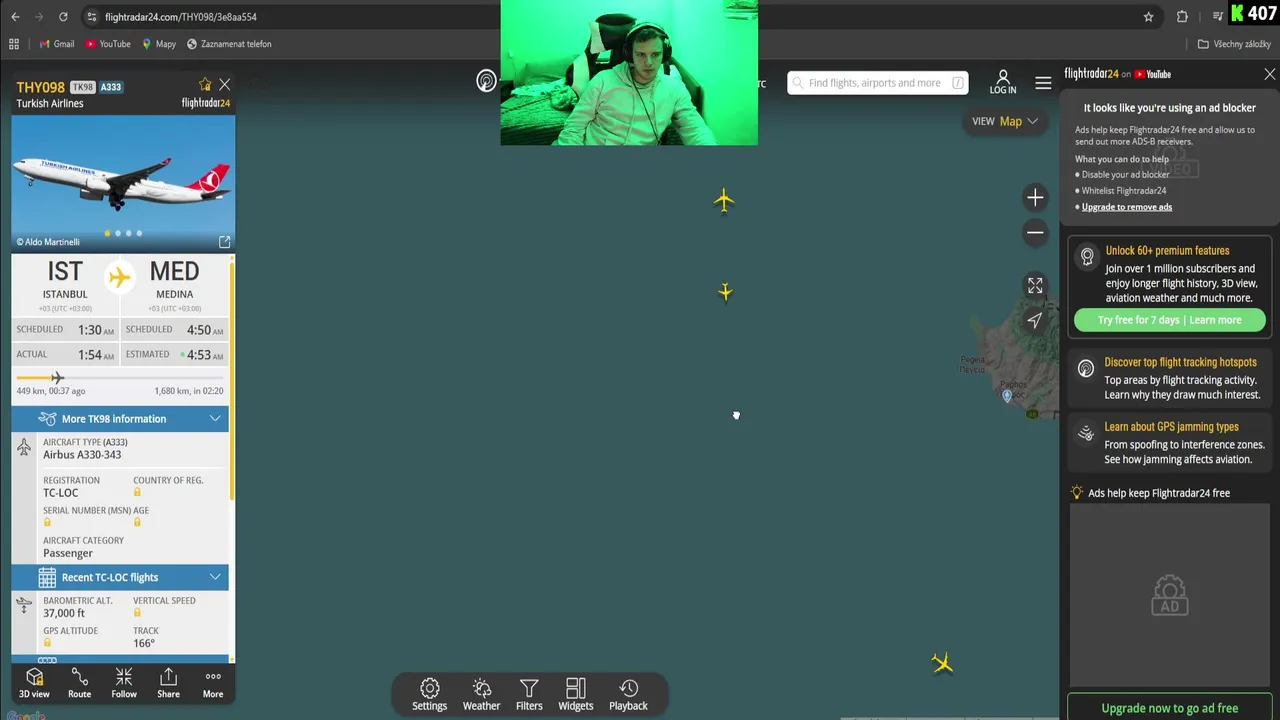Collapse the Recent TC-LOC flights section
1280x720 pixels.
pos(120,577)
